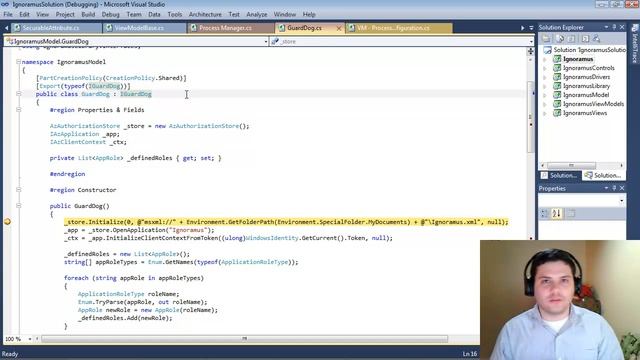The width and height of the screenshot is (640, 360).
Task: Click Refresh icon in Solution Explorer toolbar
Action: pyautogui.click(x=571, y=38)
